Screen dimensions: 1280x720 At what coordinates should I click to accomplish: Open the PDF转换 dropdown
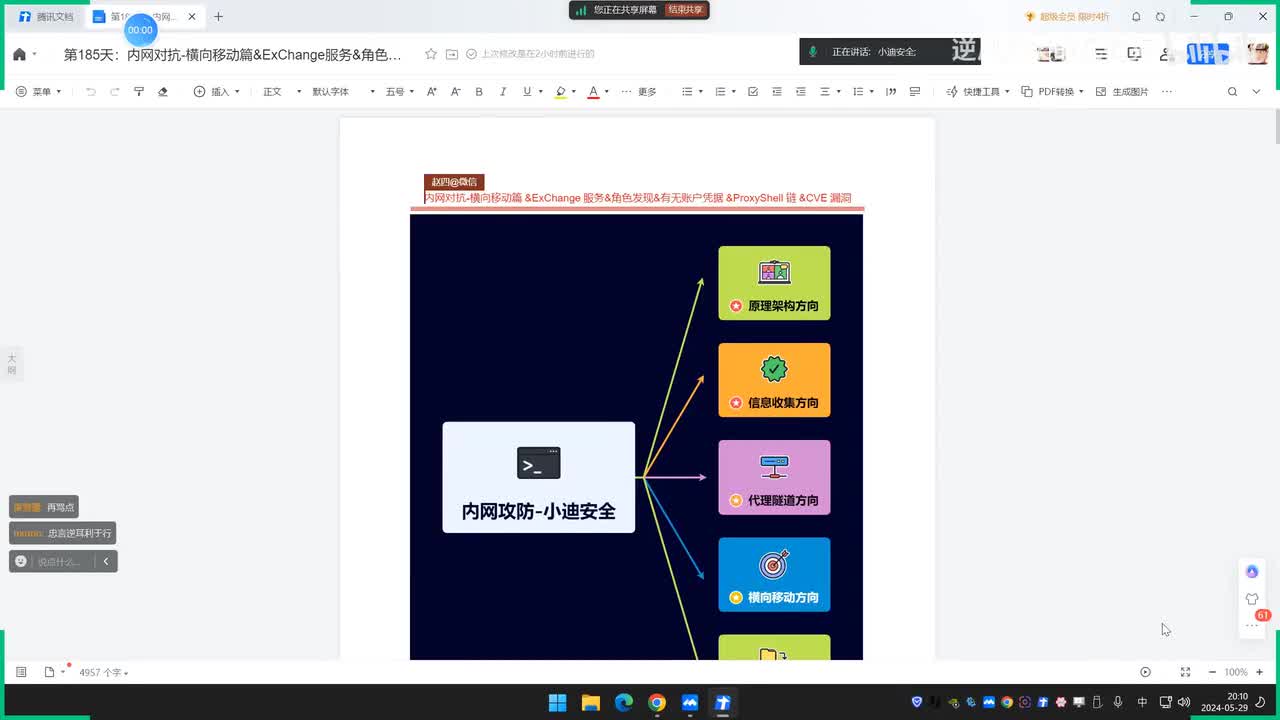(1053, 91)
